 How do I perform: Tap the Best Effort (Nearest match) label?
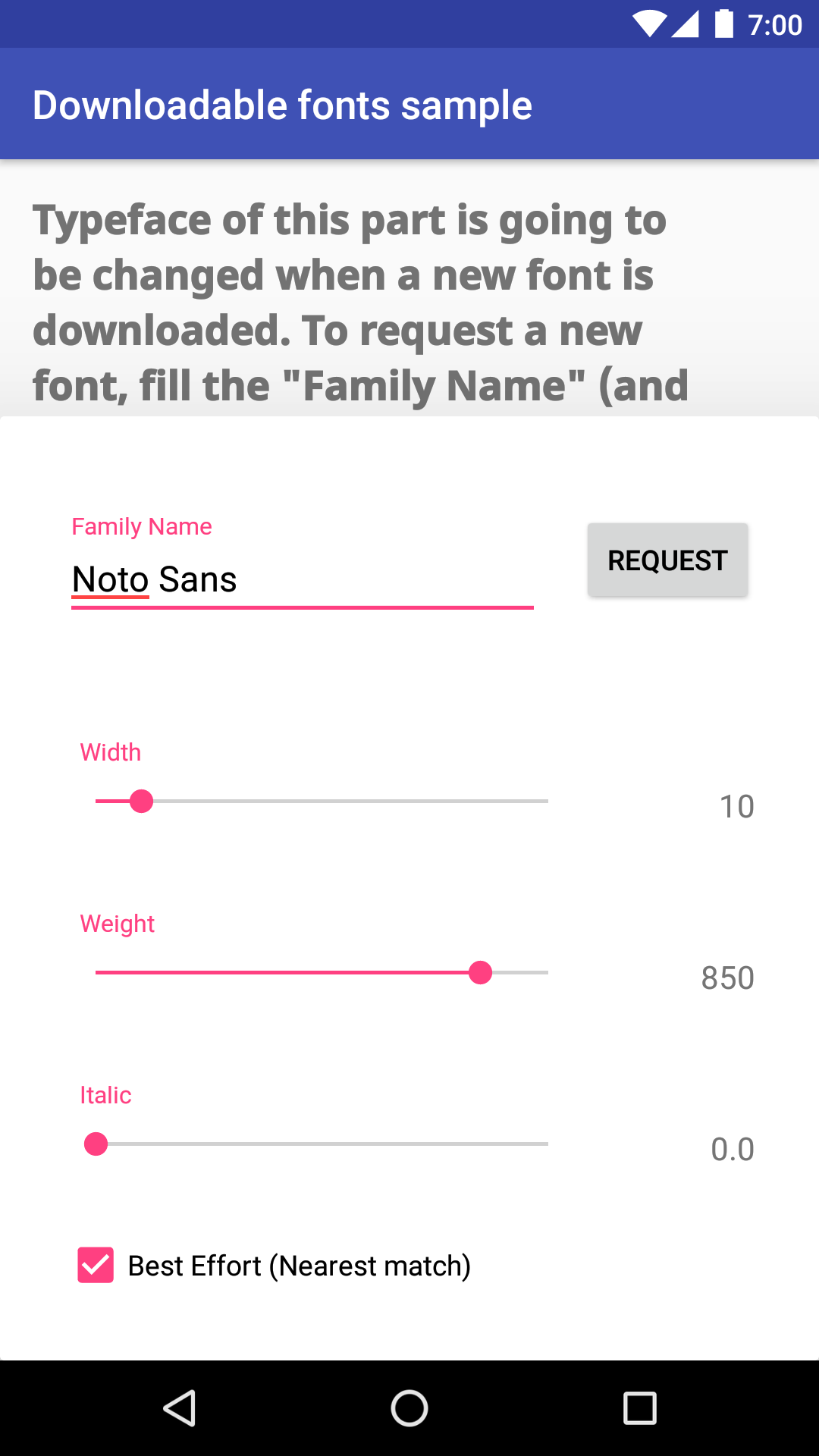(299, 1266)
